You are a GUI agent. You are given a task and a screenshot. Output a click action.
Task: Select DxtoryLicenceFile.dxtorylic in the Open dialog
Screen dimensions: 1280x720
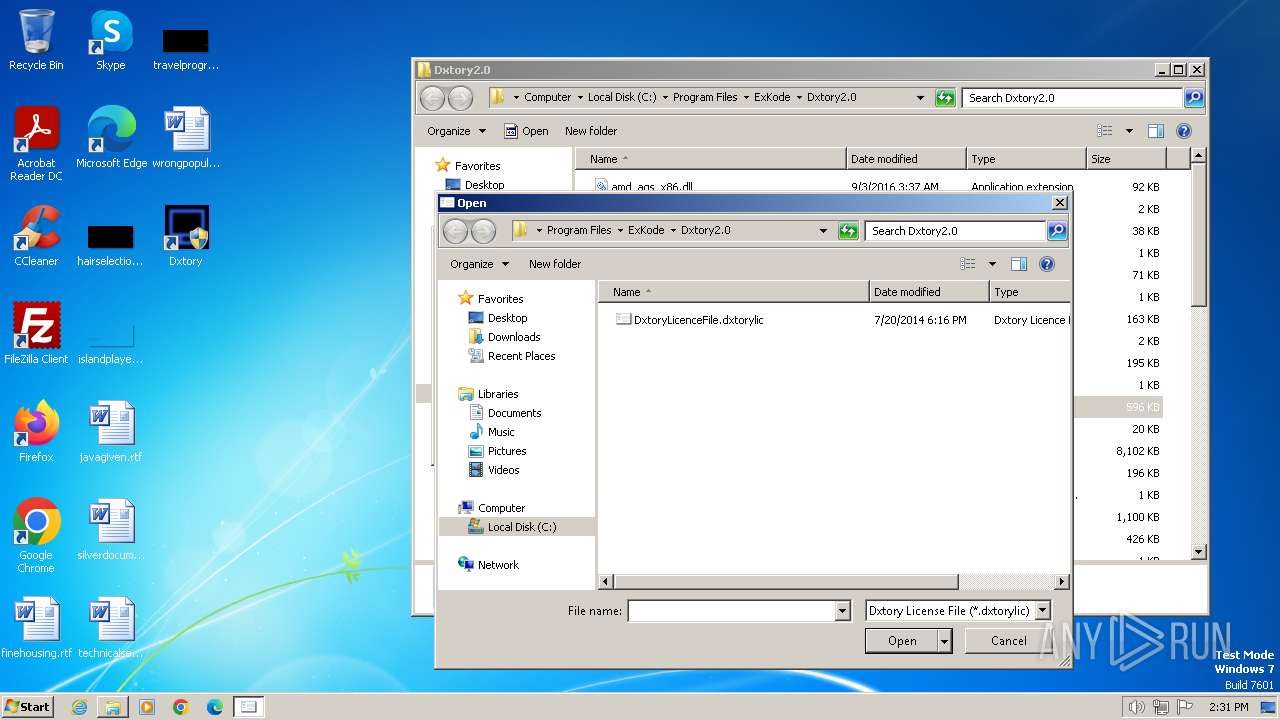coord(690,320)
